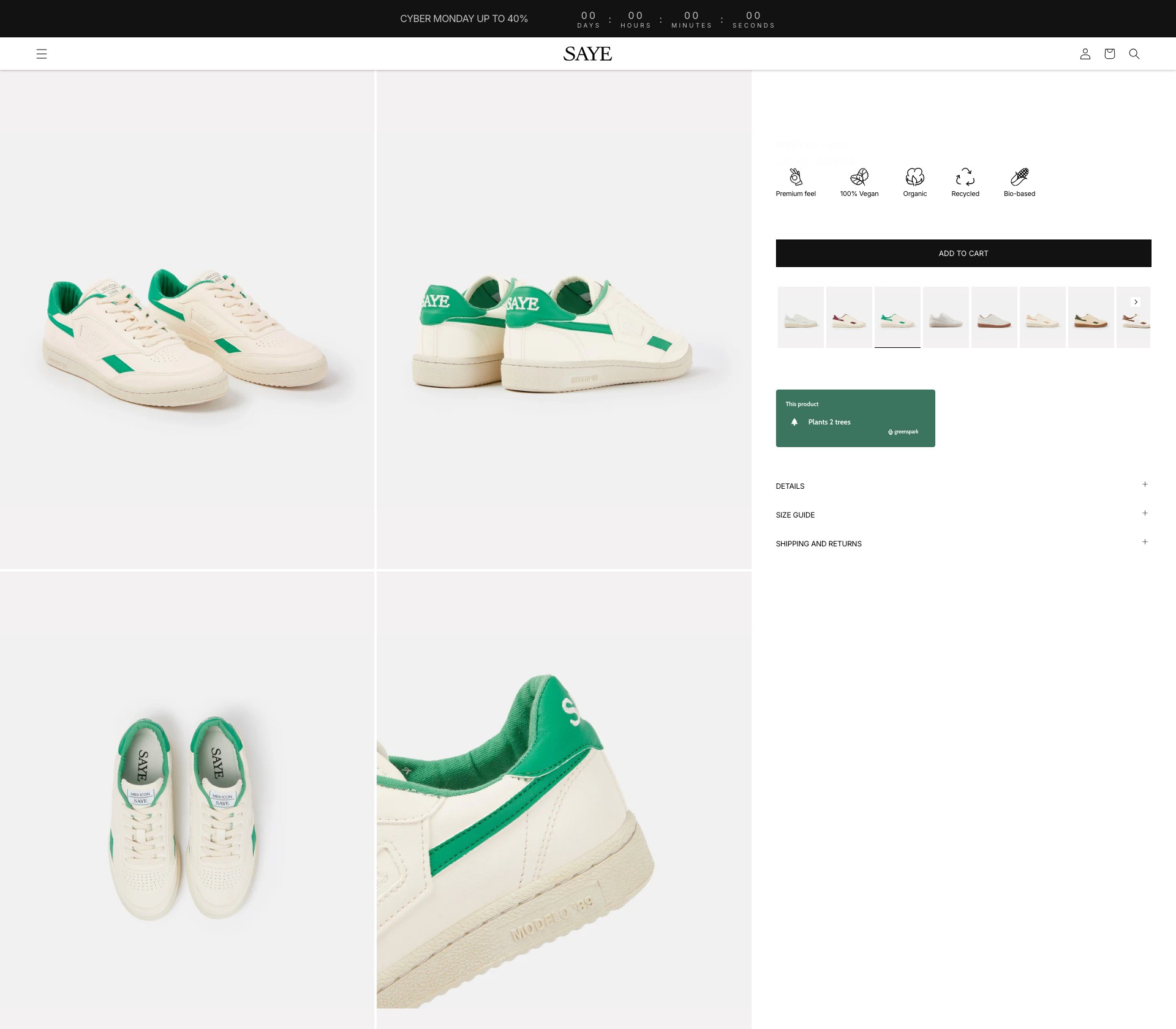Select the burgundy stripe sneaker color variant

click(849, 317)
